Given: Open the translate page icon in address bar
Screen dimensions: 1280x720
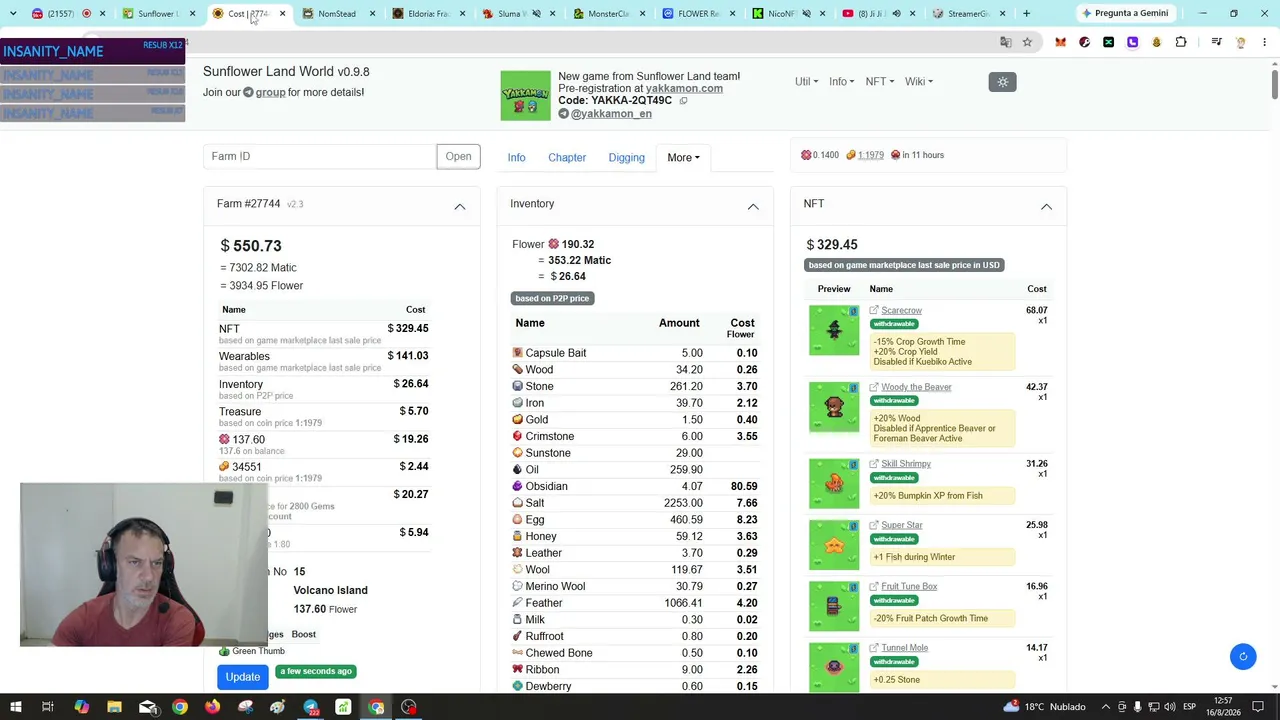Looking at the screenshot, I should point(1006,42).
